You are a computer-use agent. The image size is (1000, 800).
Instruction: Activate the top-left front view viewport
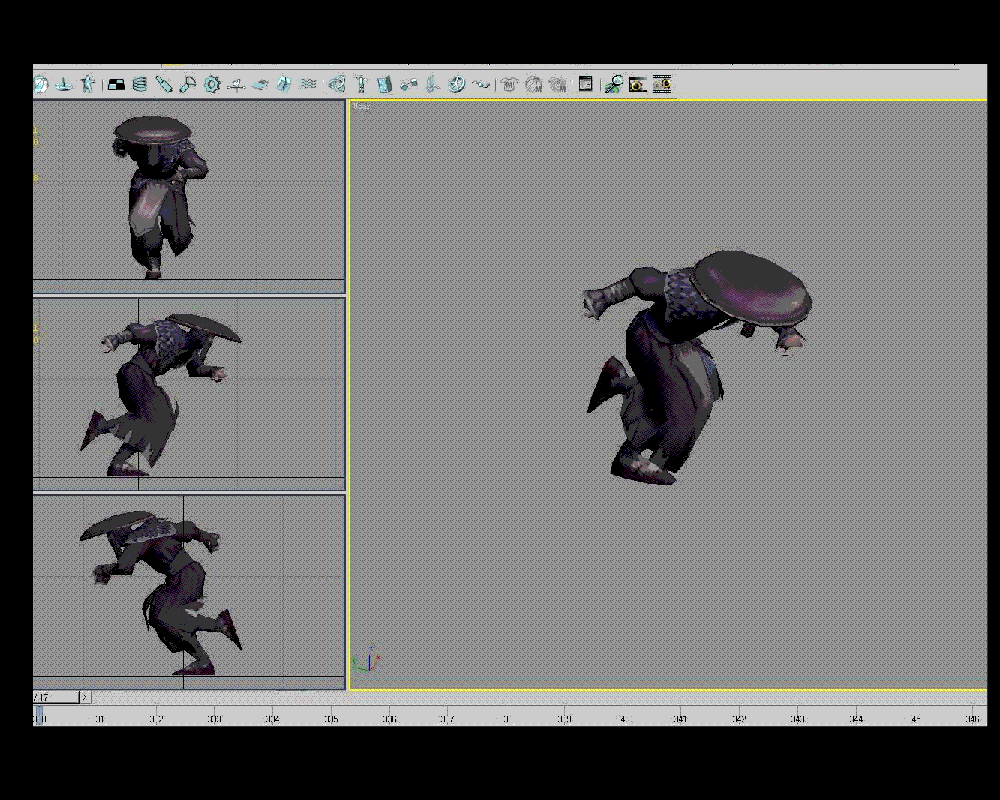coord(189,196)
